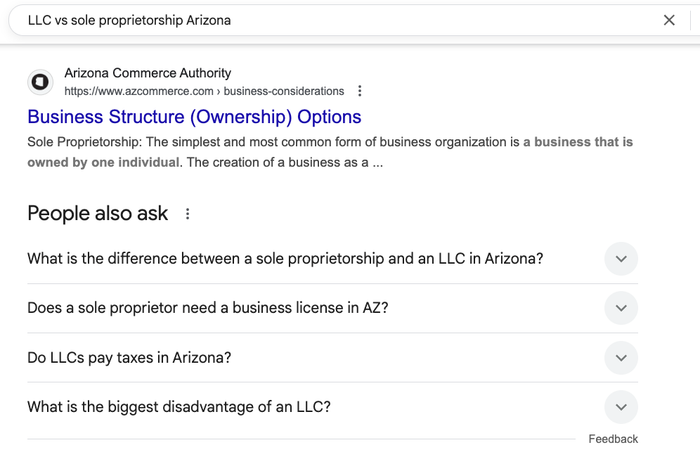Open the three-dot menu beside the azcommerce URL
This screenshot has width=700, height=462.
click(x=360, y=91)
